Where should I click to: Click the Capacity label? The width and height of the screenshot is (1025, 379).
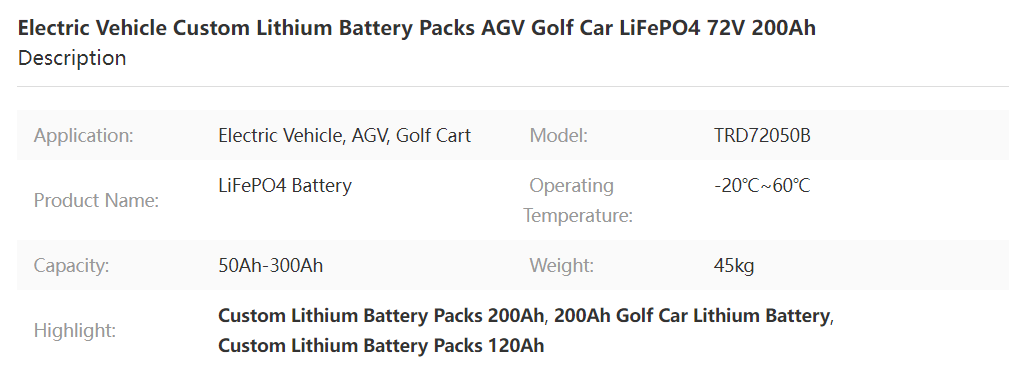[x=71, y=265]
